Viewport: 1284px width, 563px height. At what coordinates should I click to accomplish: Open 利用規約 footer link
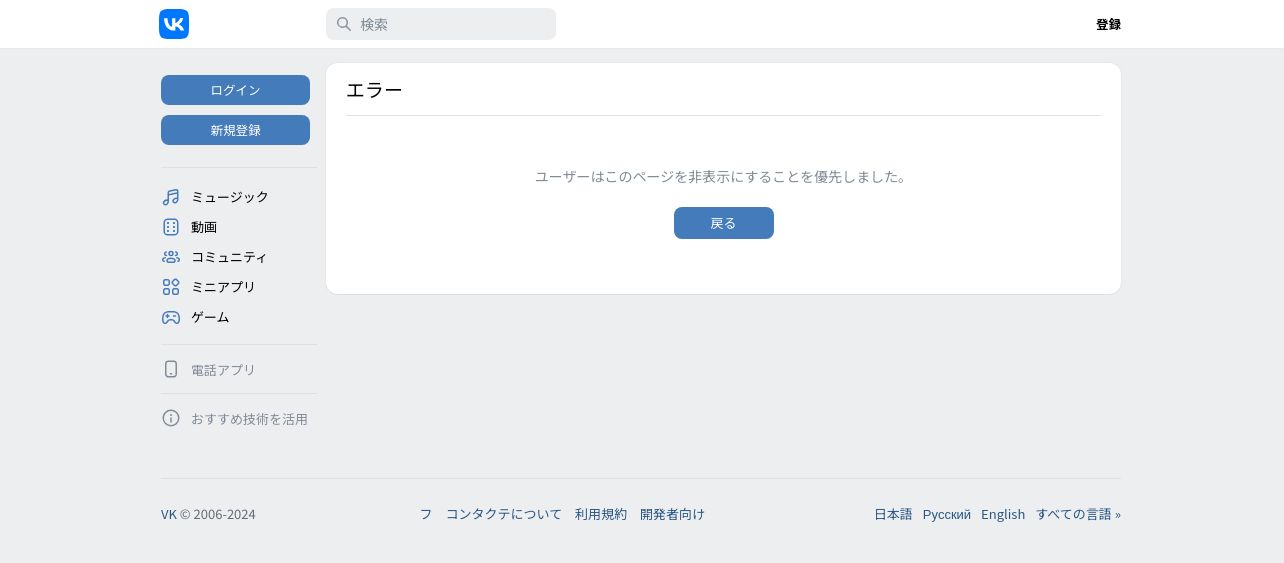[x=601, y=514]
